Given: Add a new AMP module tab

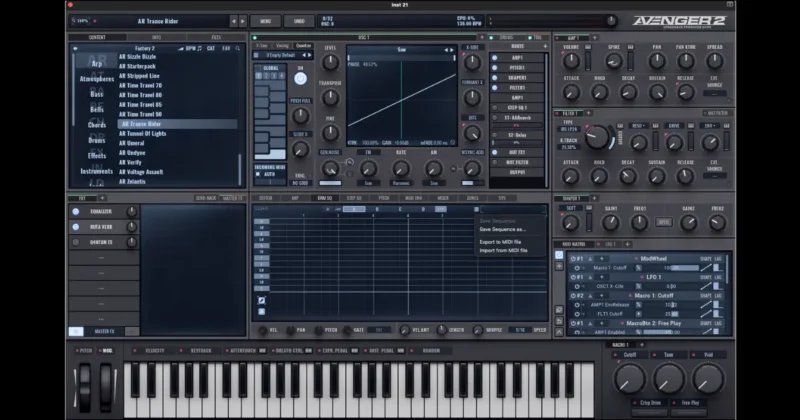Looking at the screenshot, I should pos(594,38).
